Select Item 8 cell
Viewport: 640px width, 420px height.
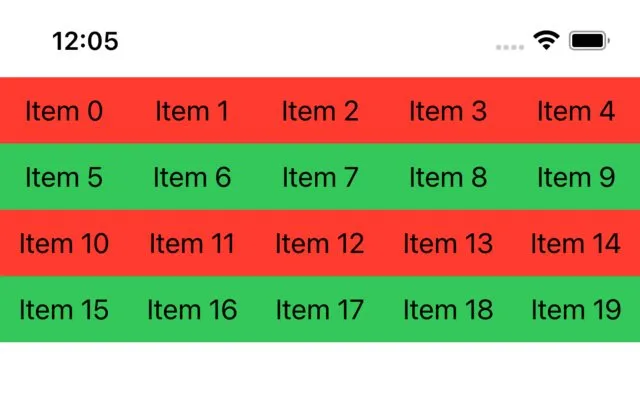tap(448, 177)
